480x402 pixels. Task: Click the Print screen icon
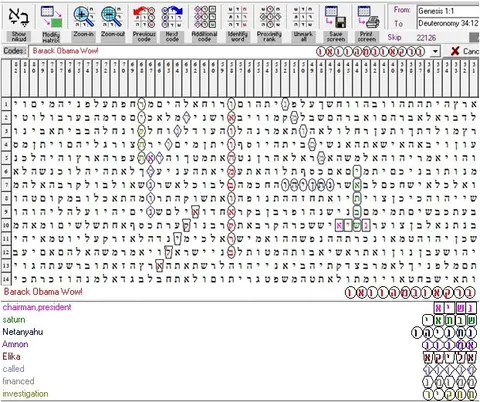pos(368,17)
